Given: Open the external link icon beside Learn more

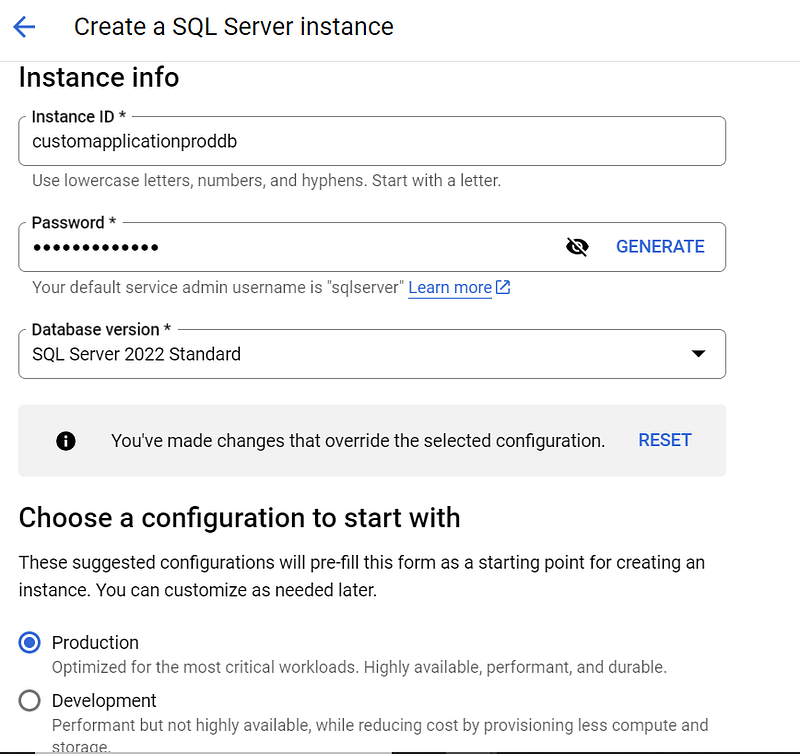Looking at the screenshot, I should pyautogui.click(x=503, y=287).
